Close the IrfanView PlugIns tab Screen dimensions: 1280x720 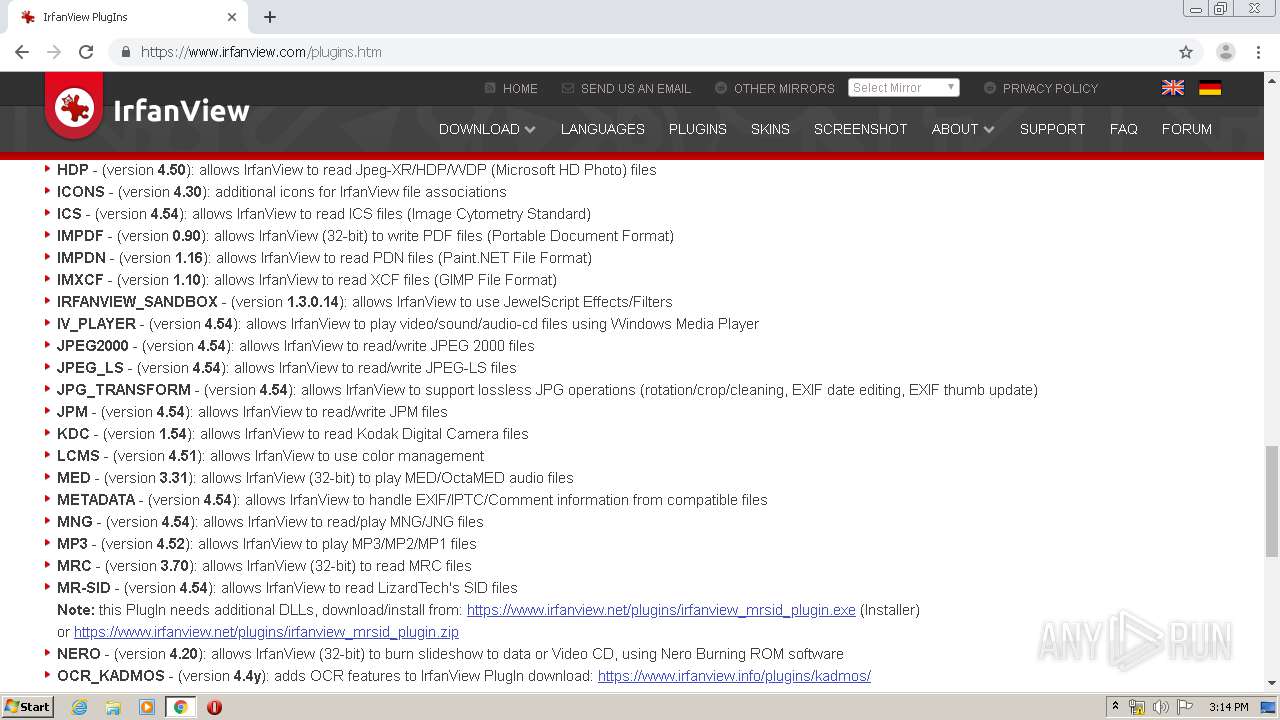pos(232,17)
